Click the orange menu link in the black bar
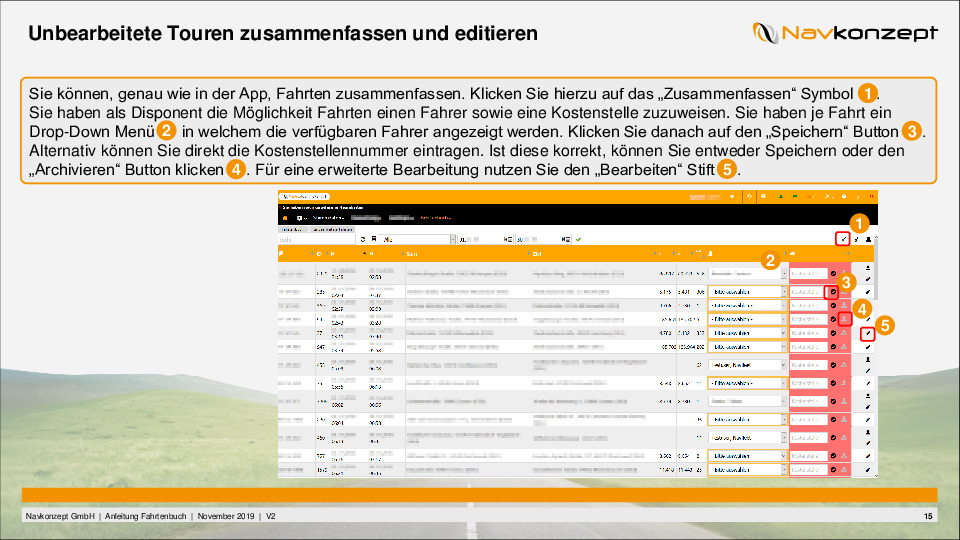 tap(437, 216)
